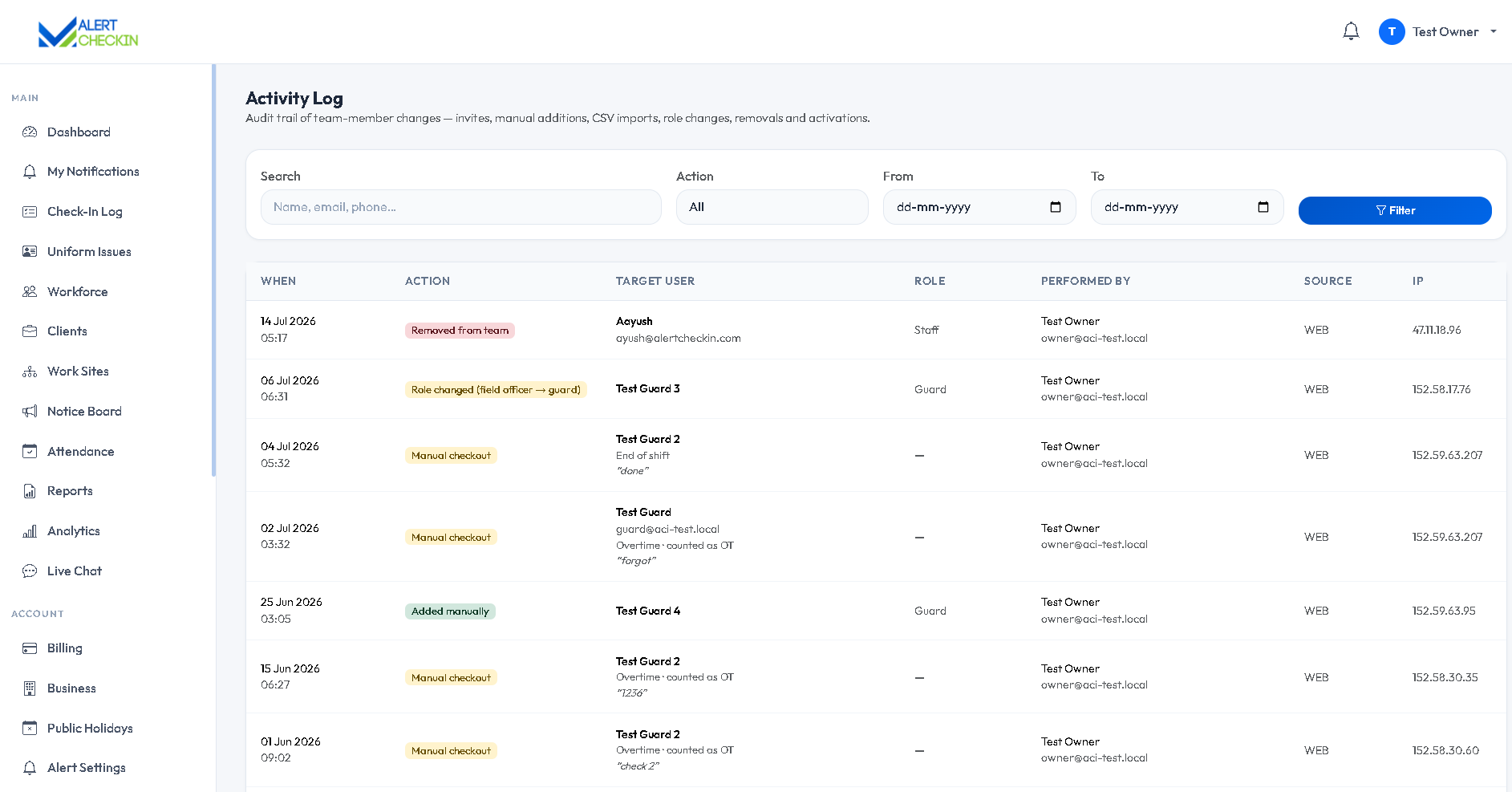Select Analytics in the sidebar

tap(74, 531)
